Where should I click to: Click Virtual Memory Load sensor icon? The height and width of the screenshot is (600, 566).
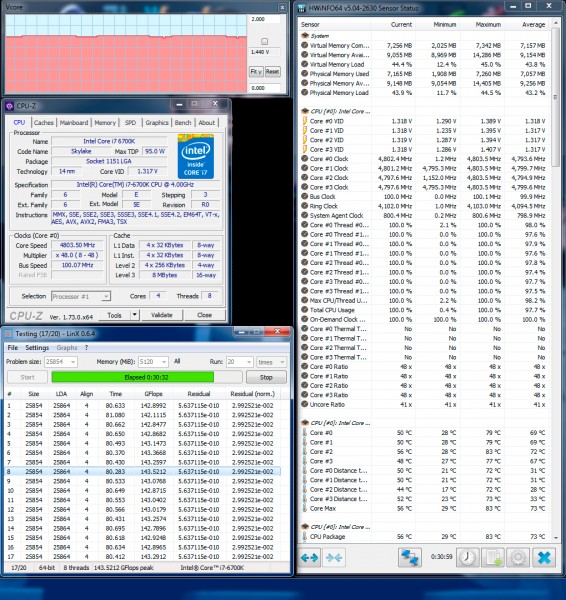coord(305,64)
